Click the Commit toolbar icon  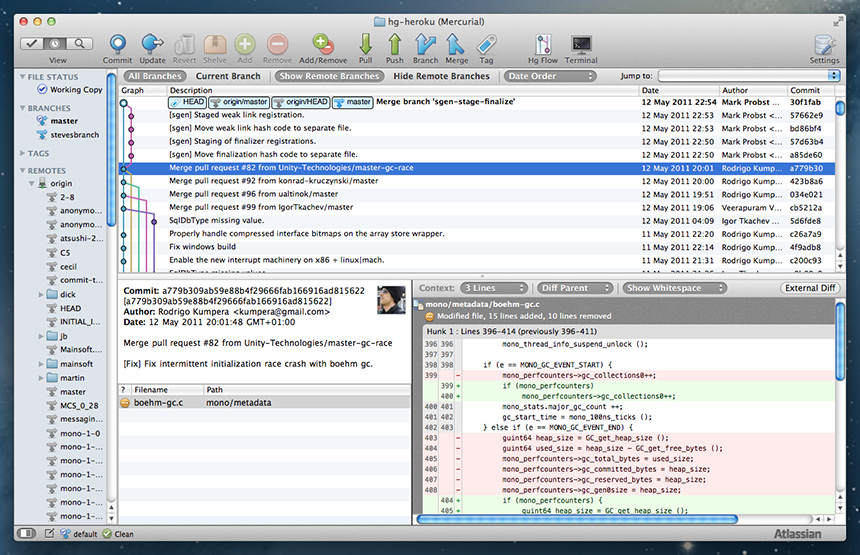point(117,45)
